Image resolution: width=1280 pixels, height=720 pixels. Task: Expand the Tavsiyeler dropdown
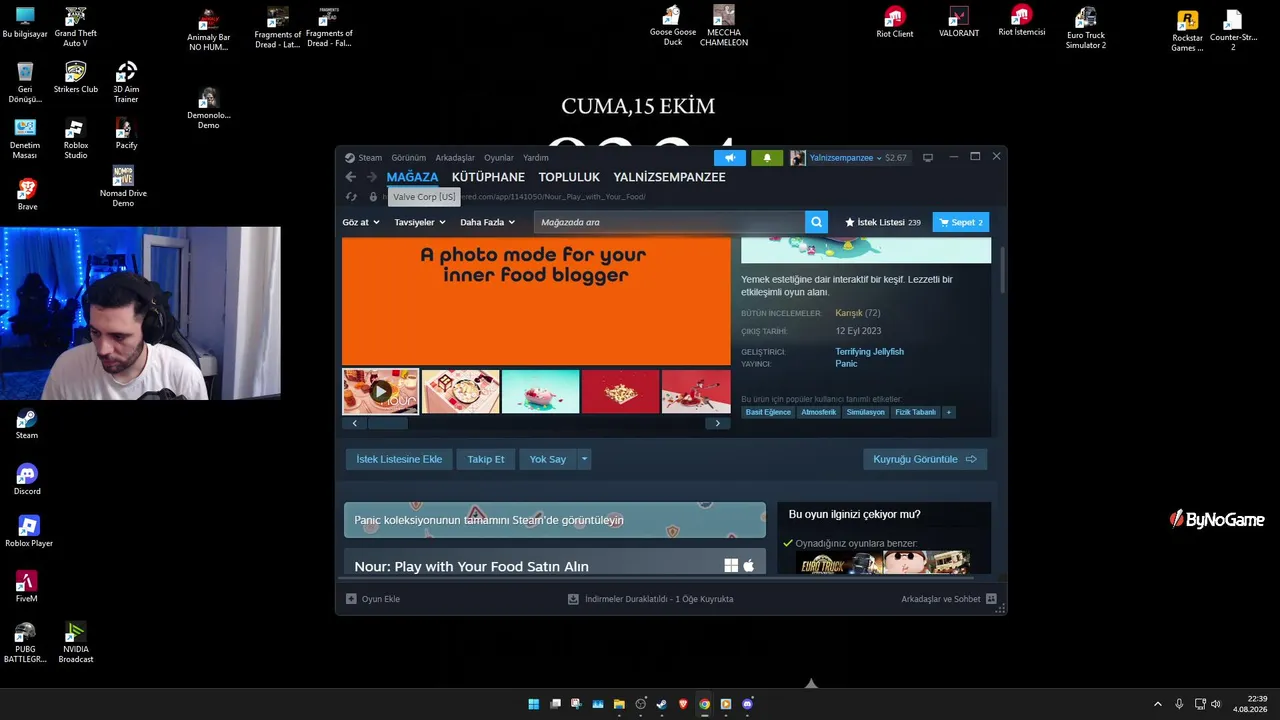[420, 222]
